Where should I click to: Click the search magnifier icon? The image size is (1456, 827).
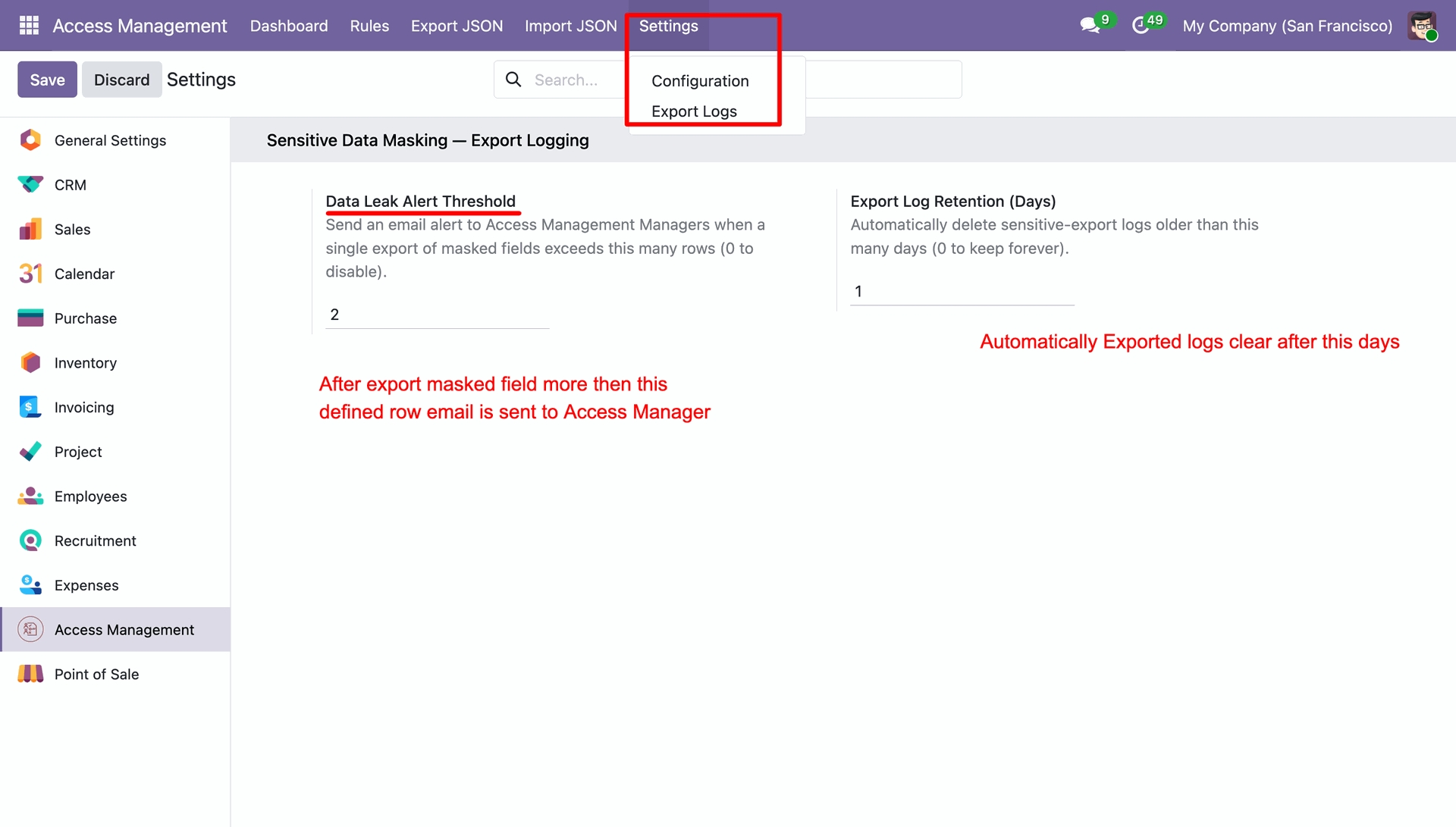click(513, 80)
